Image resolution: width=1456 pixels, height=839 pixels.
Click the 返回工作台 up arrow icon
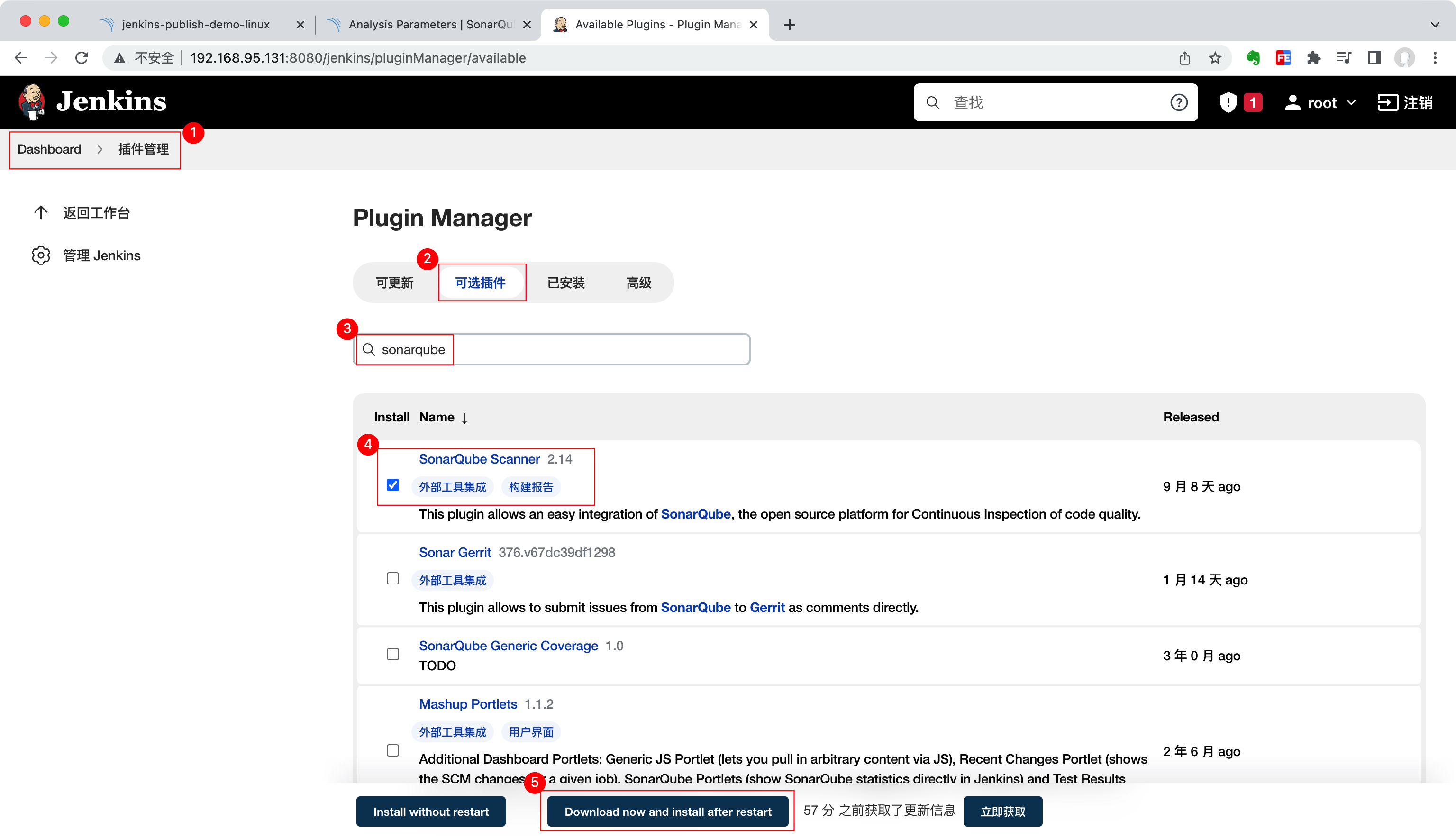coord(41,213)
